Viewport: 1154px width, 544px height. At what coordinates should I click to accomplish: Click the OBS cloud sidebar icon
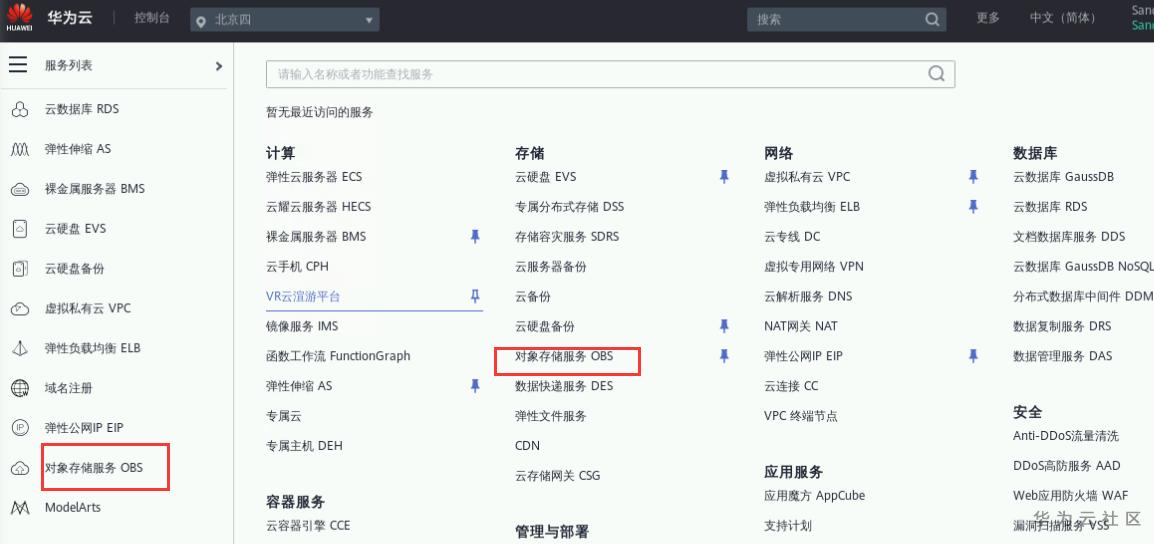20,467
